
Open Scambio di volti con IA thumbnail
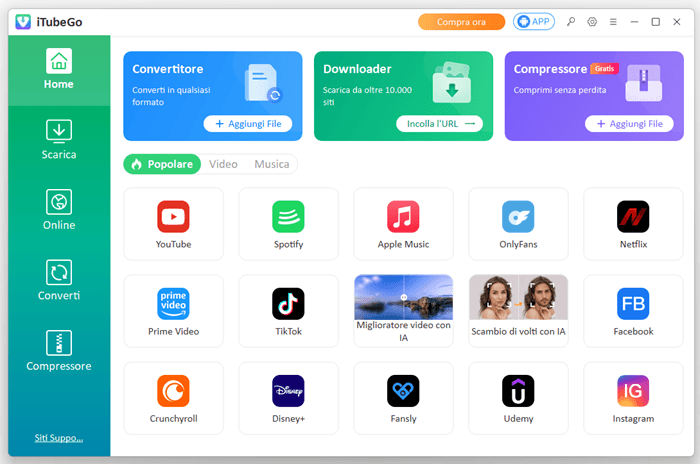(x=518, y=297)
